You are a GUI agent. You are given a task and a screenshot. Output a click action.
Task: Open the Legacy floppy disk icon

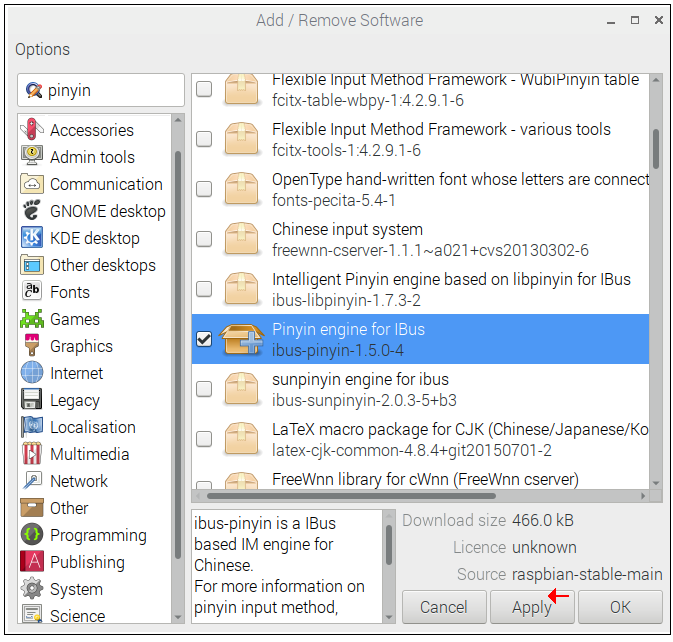(32, 400)
